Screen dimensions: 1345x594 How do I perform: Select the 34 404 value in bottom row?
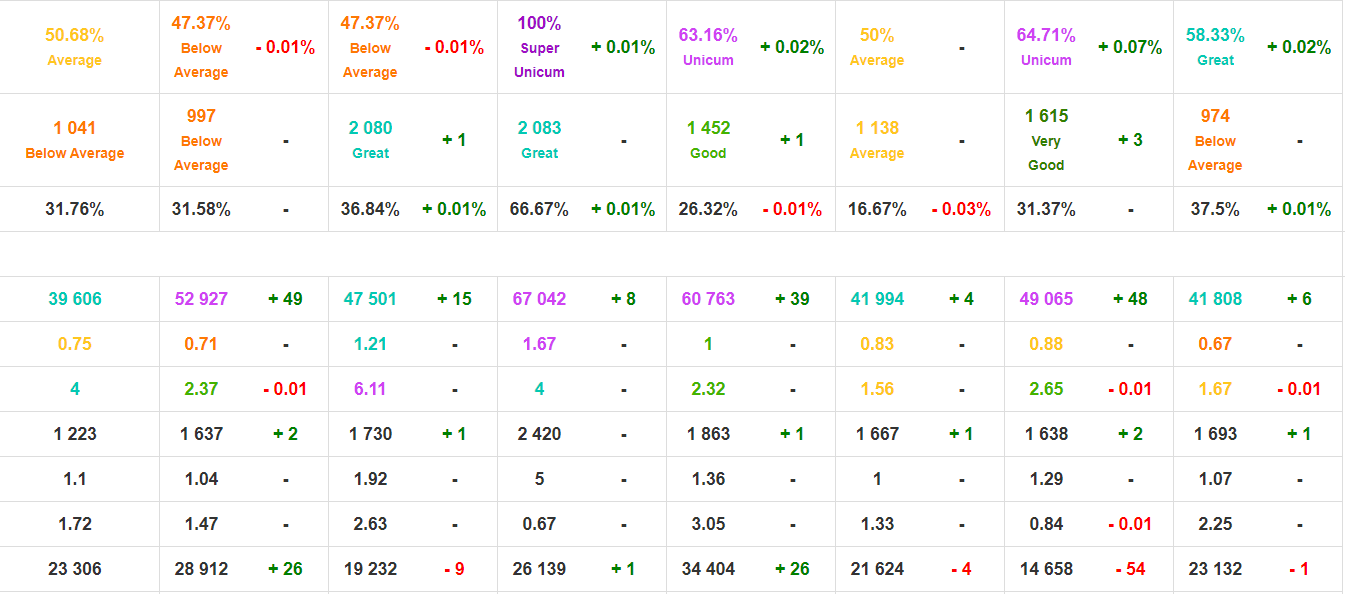(708, 569)
